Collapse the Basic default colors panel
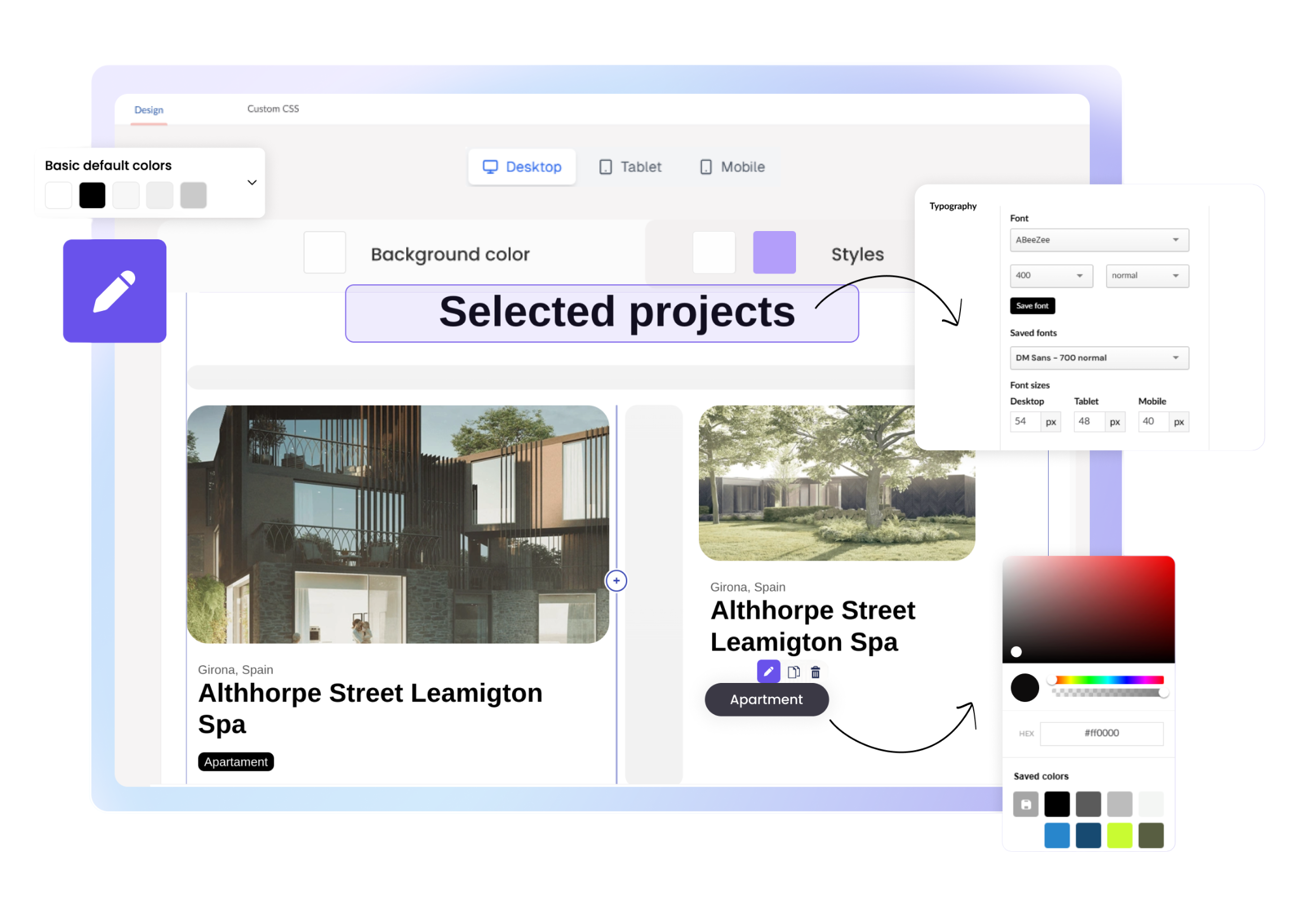Image resolution: width=1300 pixels, height=914 pixels. point(251,183)
